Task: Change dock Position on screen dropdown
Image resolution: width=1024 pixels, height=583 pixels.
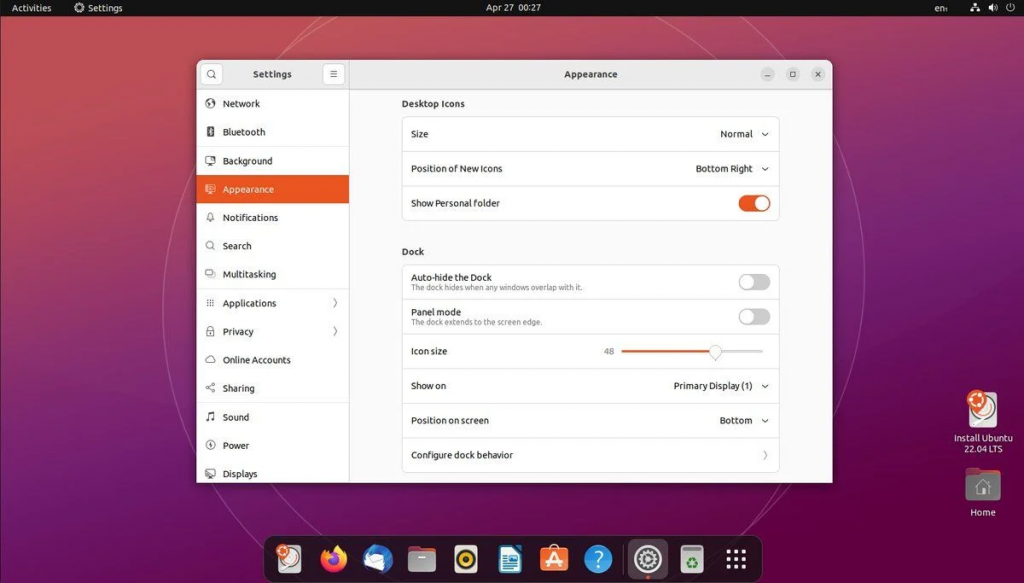Action: 744,420
